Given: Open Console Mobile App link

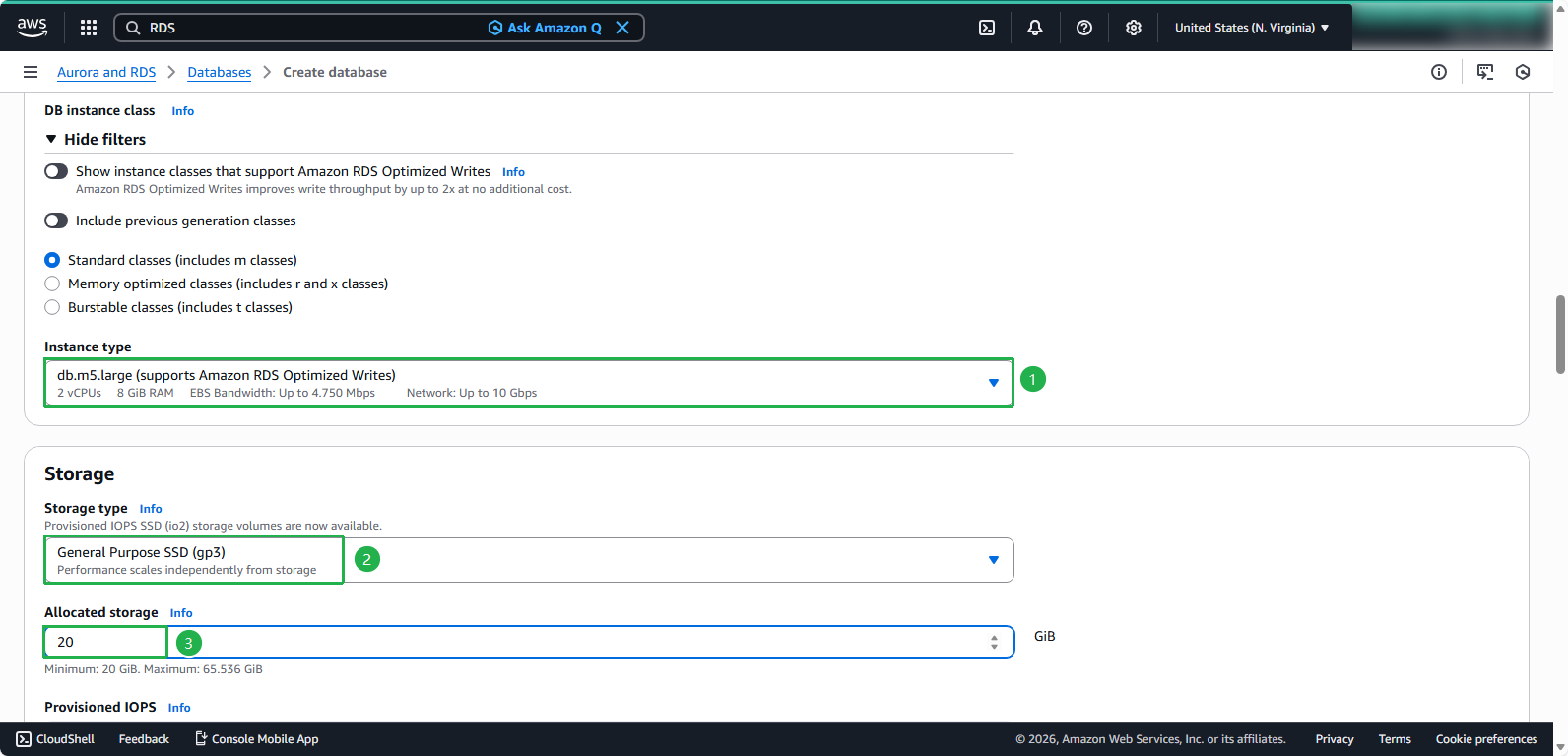Looking at the screenshot, I should click(256, 739).
